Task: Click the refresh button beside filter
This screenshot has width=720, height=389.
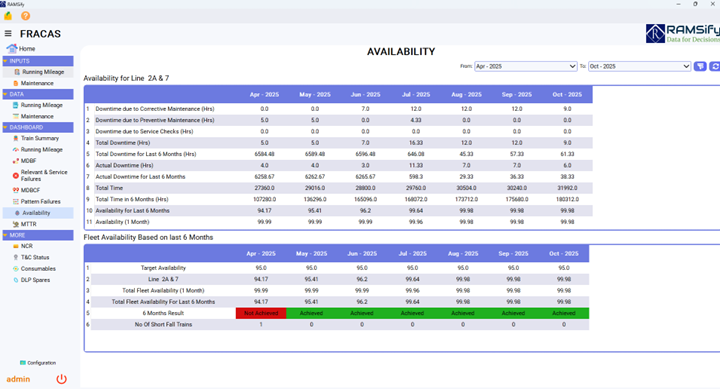Action: point(714,66)
